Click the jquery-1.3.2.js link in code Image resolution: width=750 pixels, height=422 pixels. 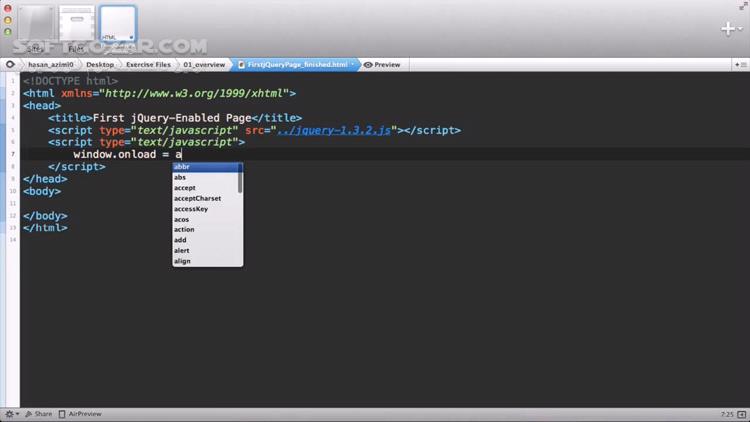(334, 130)
